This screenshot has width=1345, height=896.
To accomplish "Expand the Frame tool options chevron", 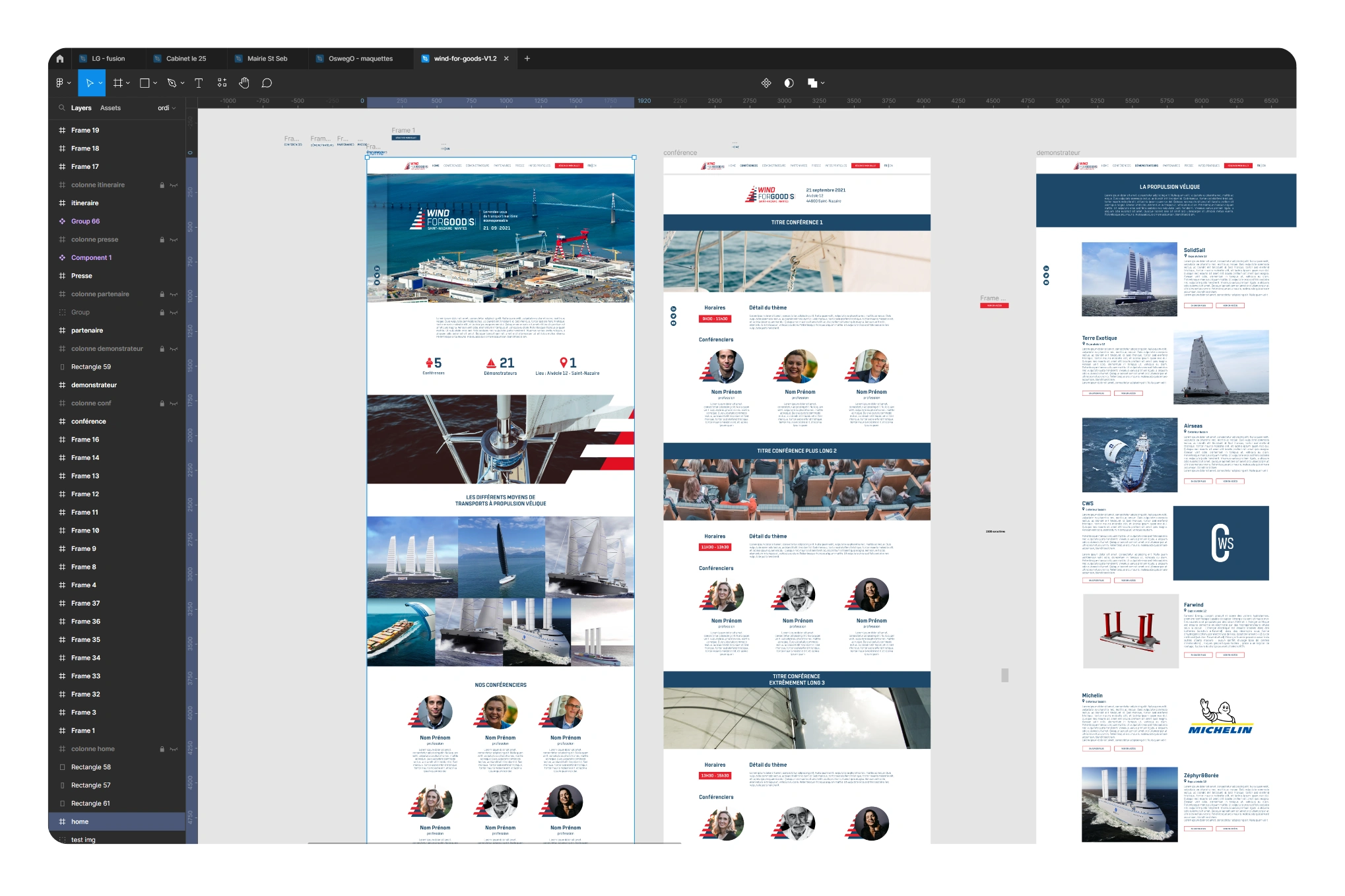I will click(128, 83).
